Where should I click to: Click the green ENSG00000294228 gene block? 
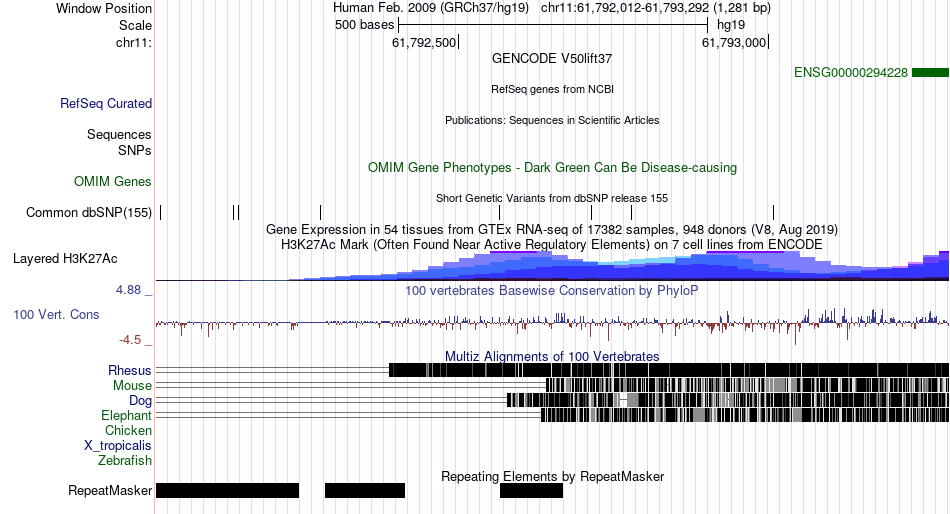coord(930,73)
